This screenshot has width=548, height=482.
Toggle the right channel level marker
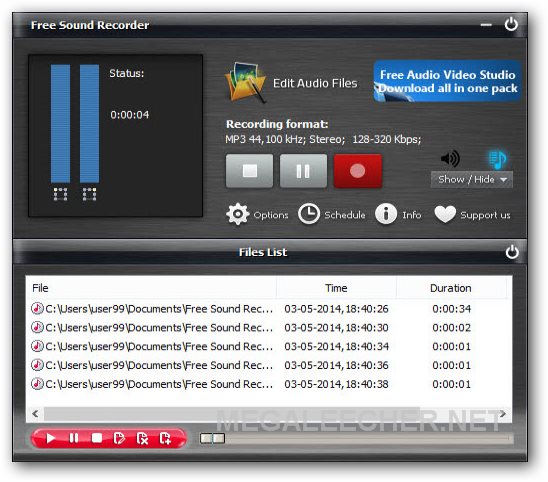[x=89, y=194]
